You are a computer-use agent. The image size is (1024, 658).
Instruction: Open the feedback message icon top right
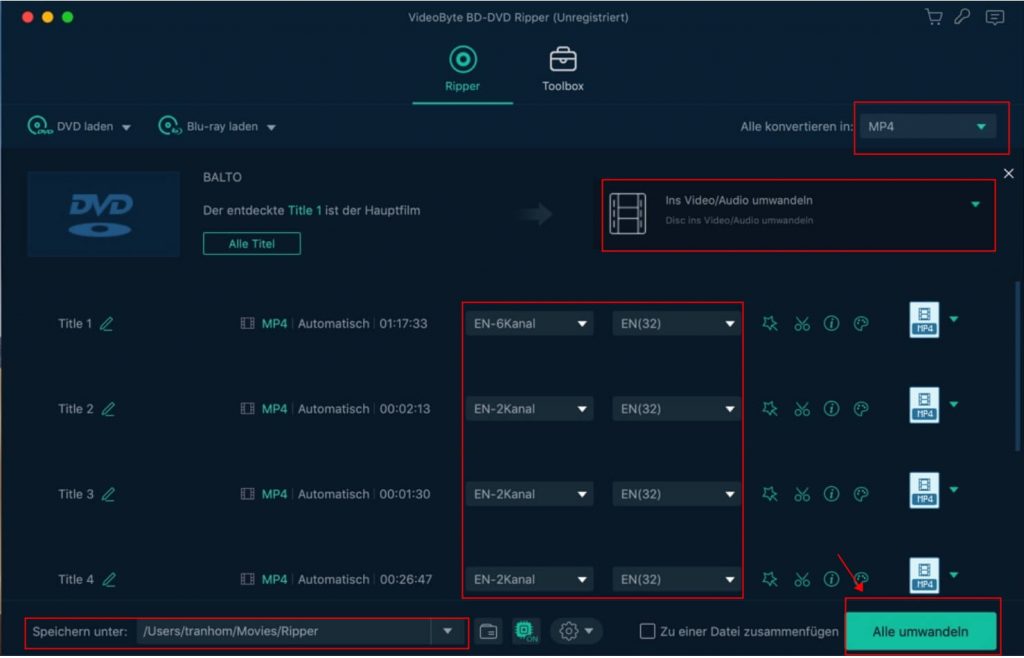993,17
